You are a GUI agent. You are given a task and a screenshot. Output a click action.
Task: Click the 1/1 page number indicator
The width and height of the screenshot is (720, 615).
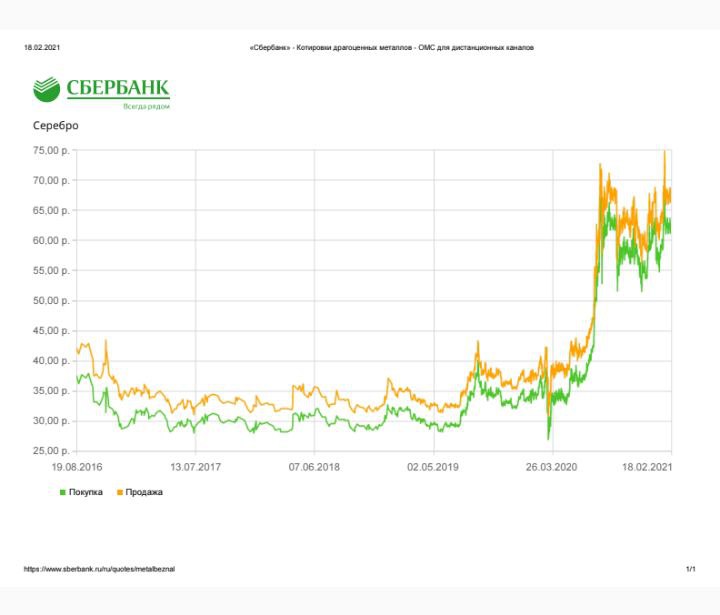coord(691,569)
